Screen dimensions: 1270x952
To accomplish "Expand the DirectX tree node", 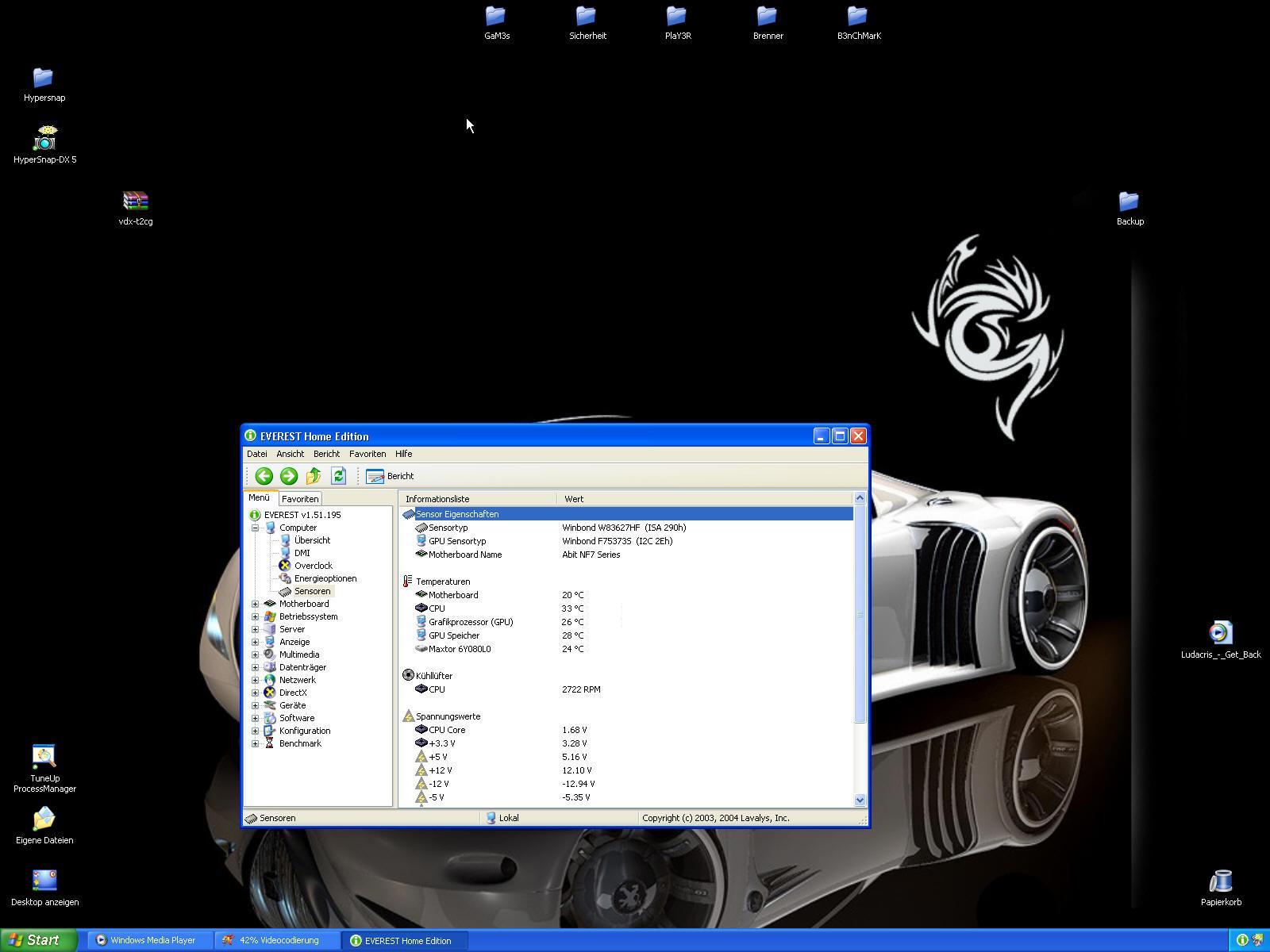I will [256, 693].
